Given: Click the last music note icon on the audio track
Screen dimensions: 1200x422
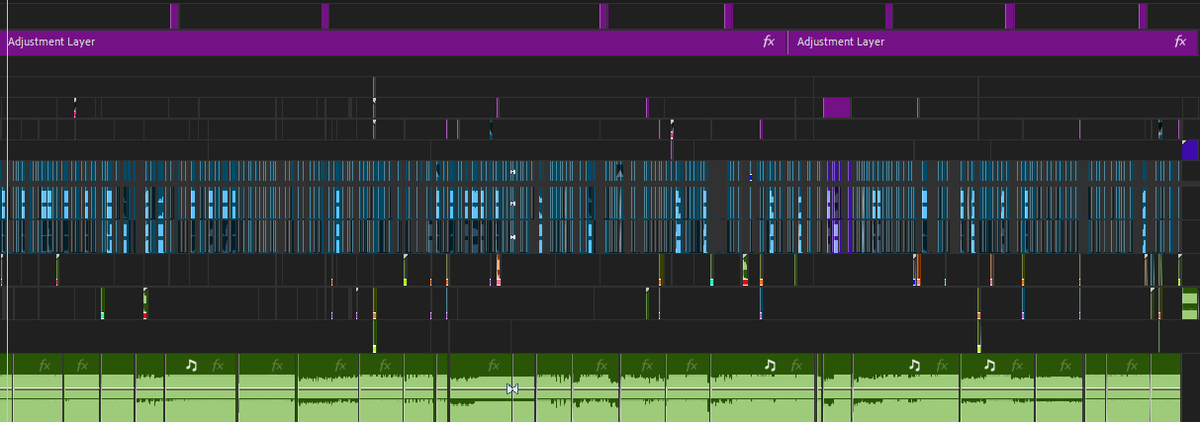Looking at the screenshot, I should pyautogui.click(x=990, y=366).
